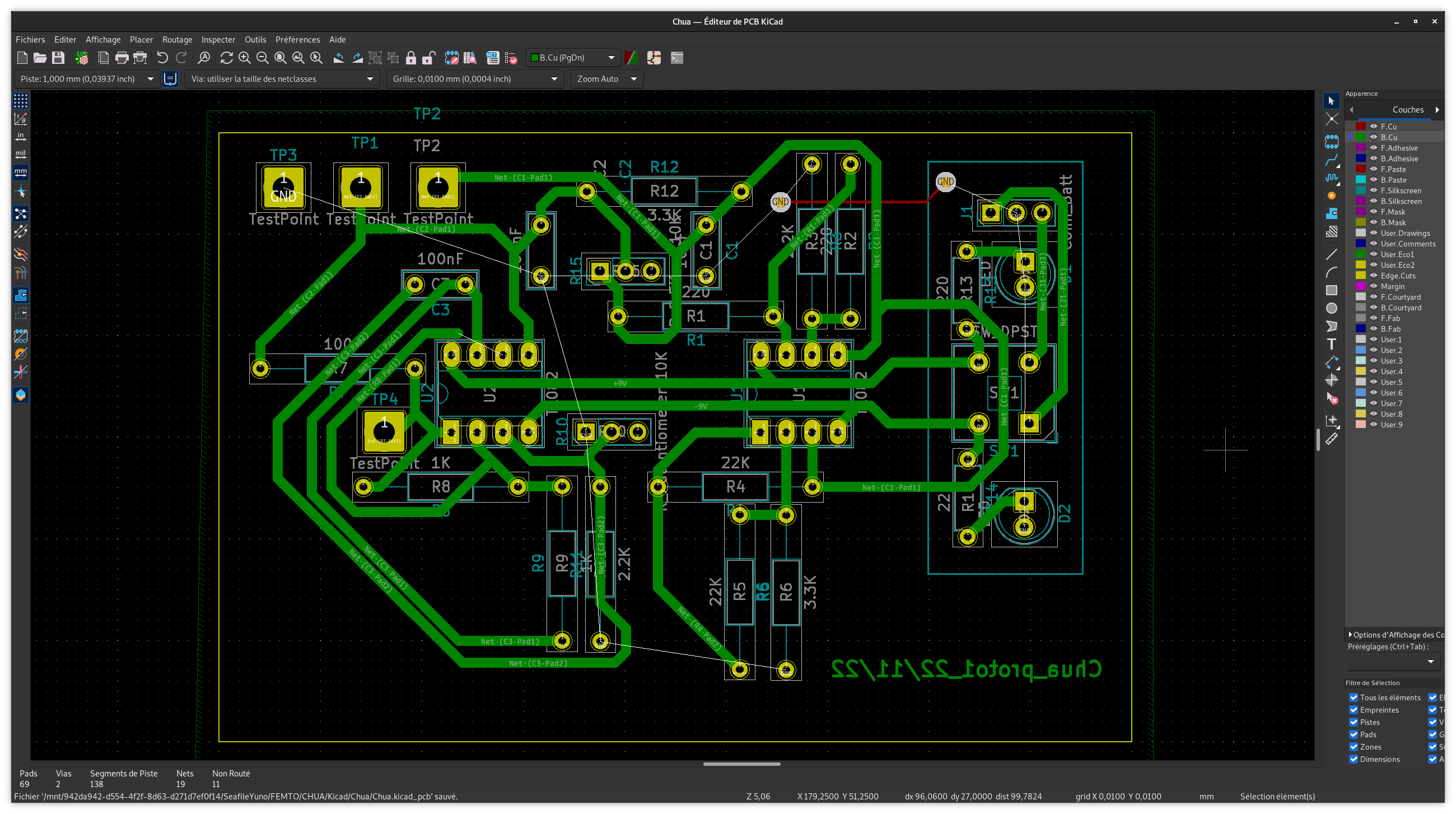Click the User.9 pink color swatch

(1360, 425)
